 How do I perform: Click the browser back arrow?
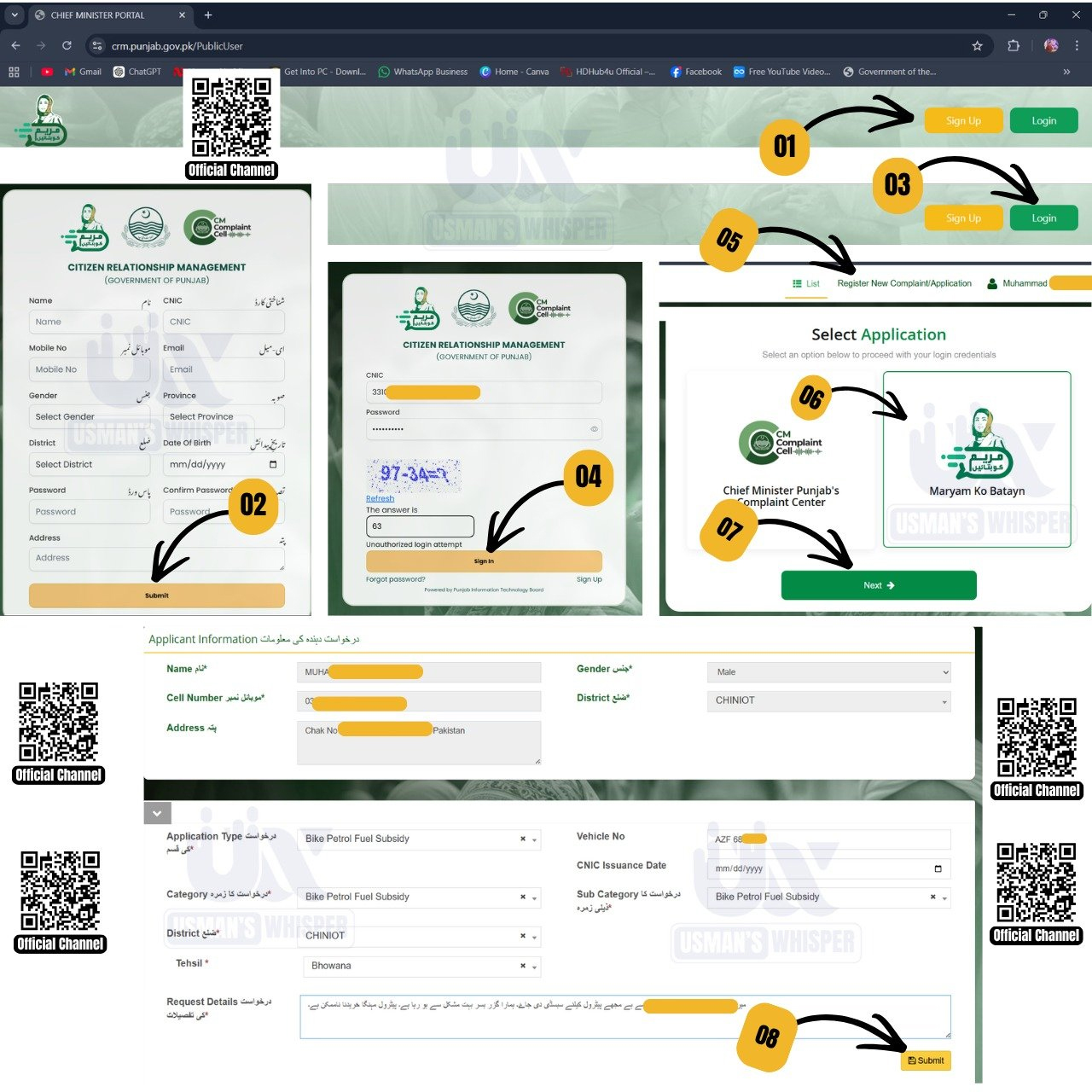click(x=15, y=45)
